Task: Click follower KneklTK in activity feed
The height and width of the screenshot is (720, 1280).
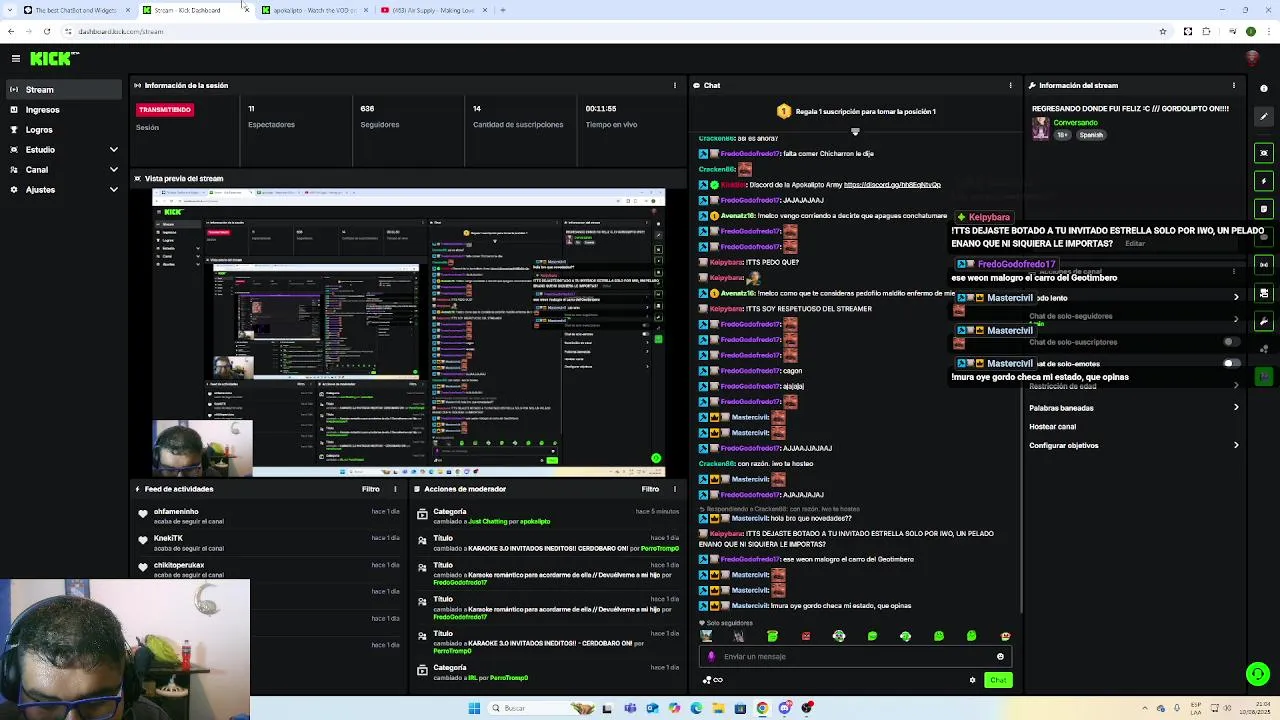Action: 168,539
